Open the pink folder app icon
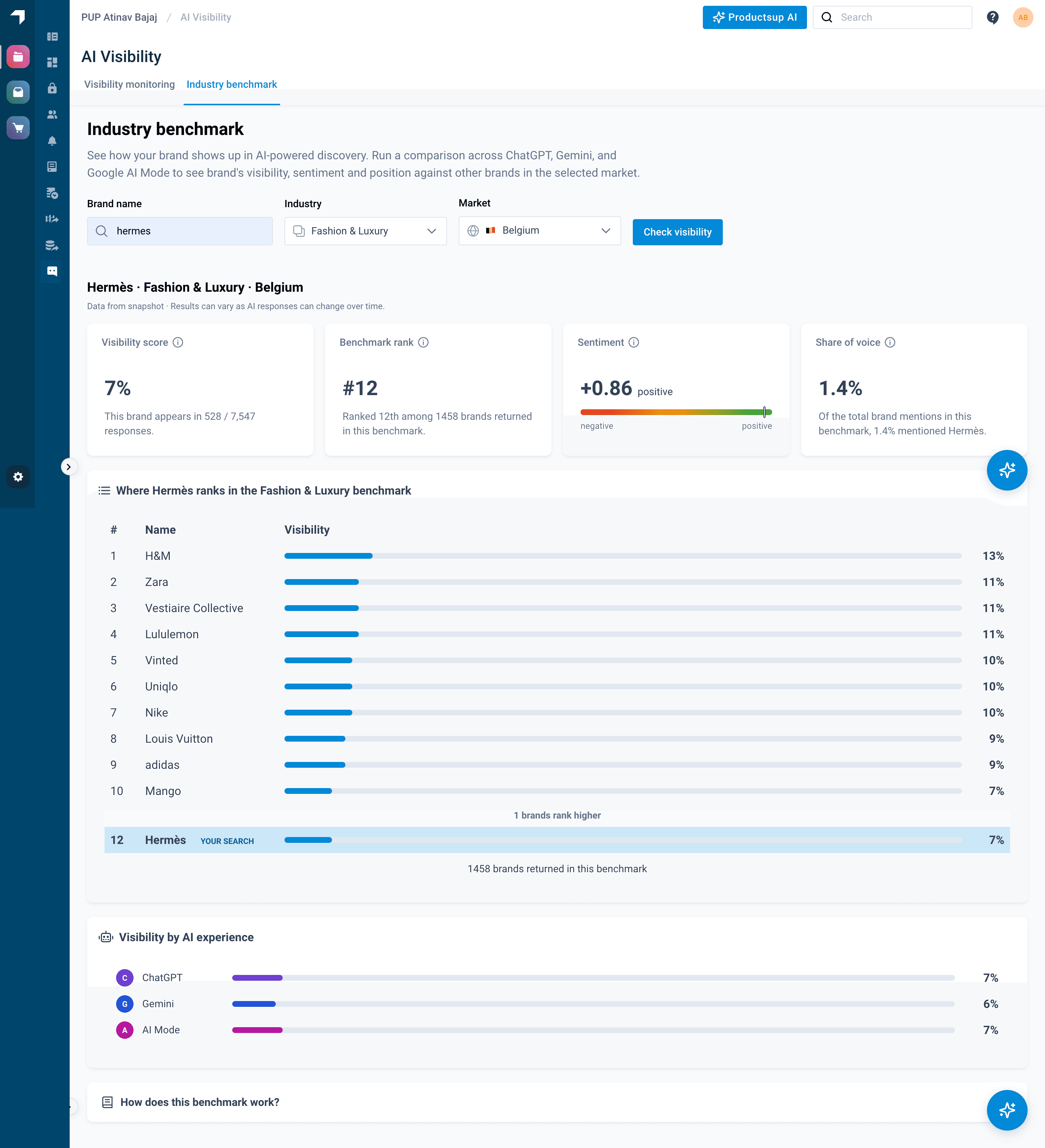1045x1148 pixels. 18,57
